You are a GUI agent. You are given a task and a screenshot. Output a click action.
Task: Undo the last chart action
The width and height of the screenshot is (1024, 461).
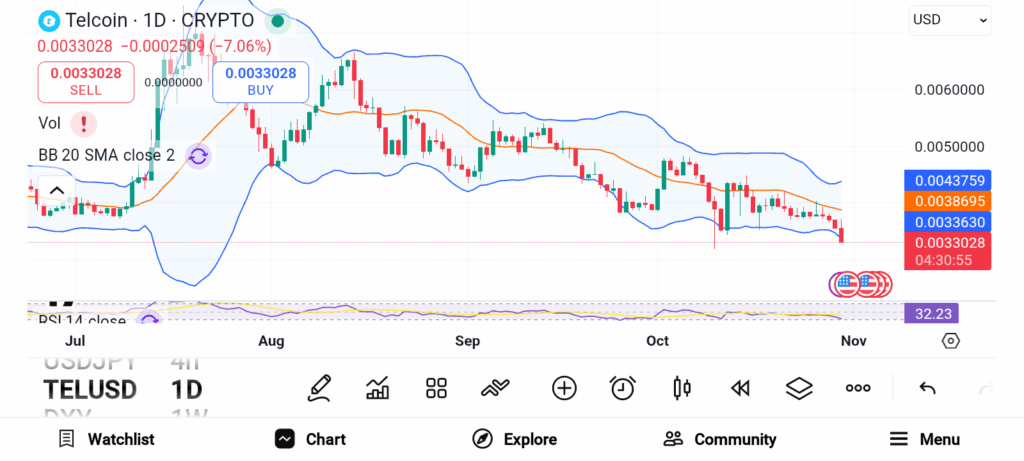pos(927,388)
